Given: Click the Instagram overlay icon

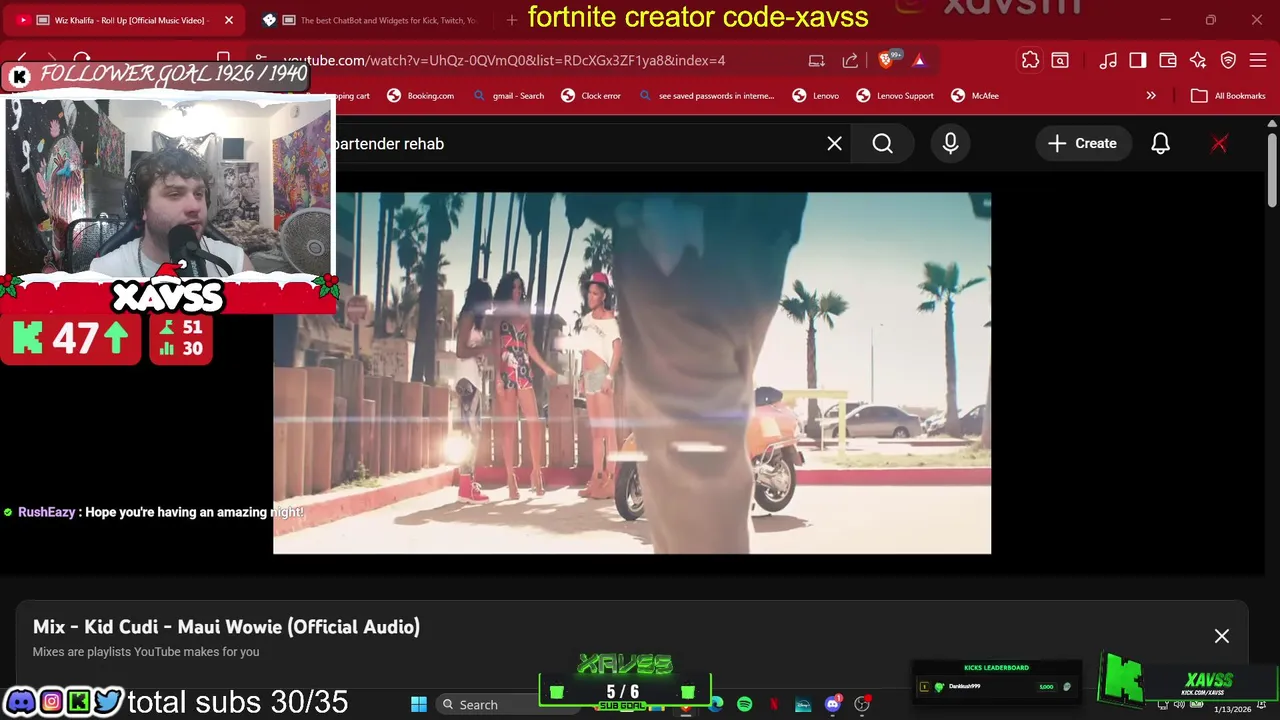Looking at the screenshot, I should click(x=51, y=702).
